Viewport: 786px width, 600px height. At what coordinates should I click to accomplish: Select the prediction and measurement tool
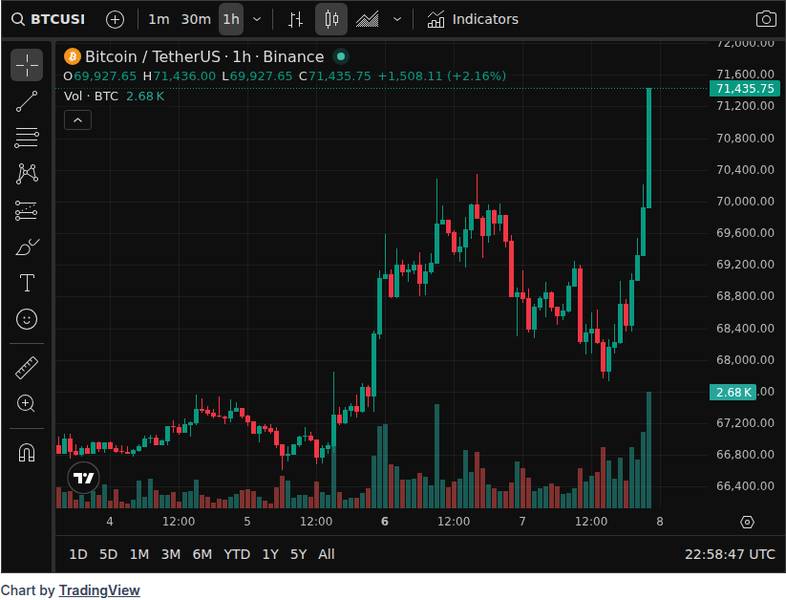27,211
